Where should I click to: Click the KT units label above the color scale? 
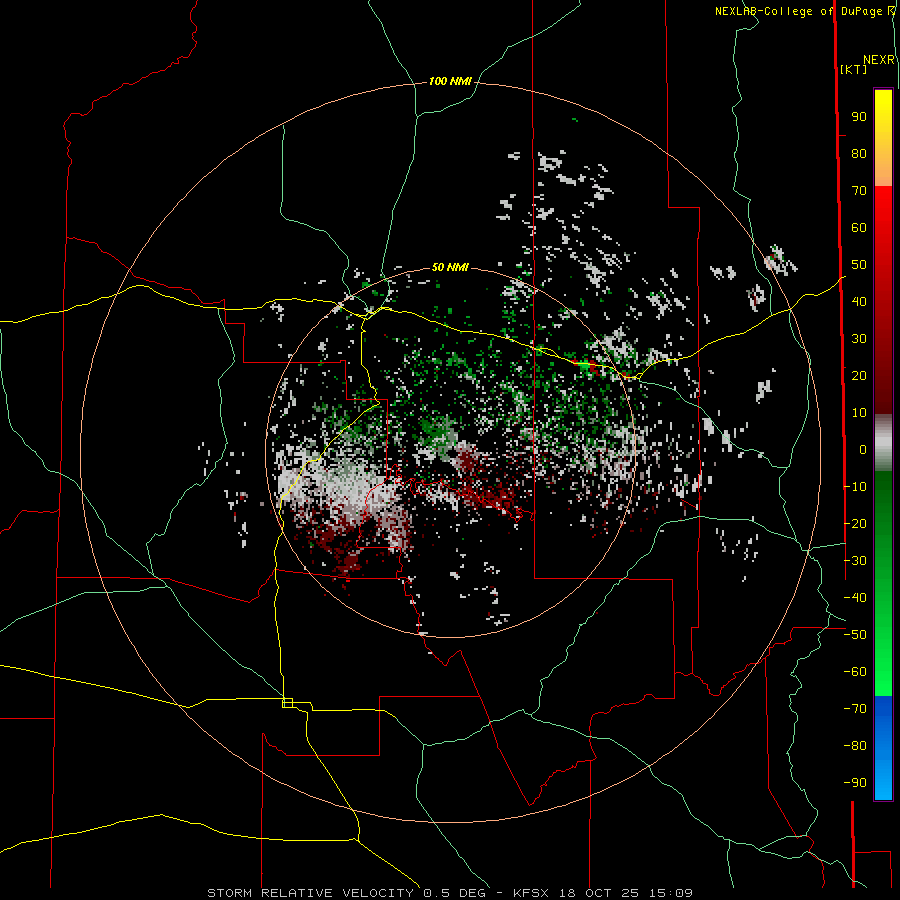pos(854,69)
